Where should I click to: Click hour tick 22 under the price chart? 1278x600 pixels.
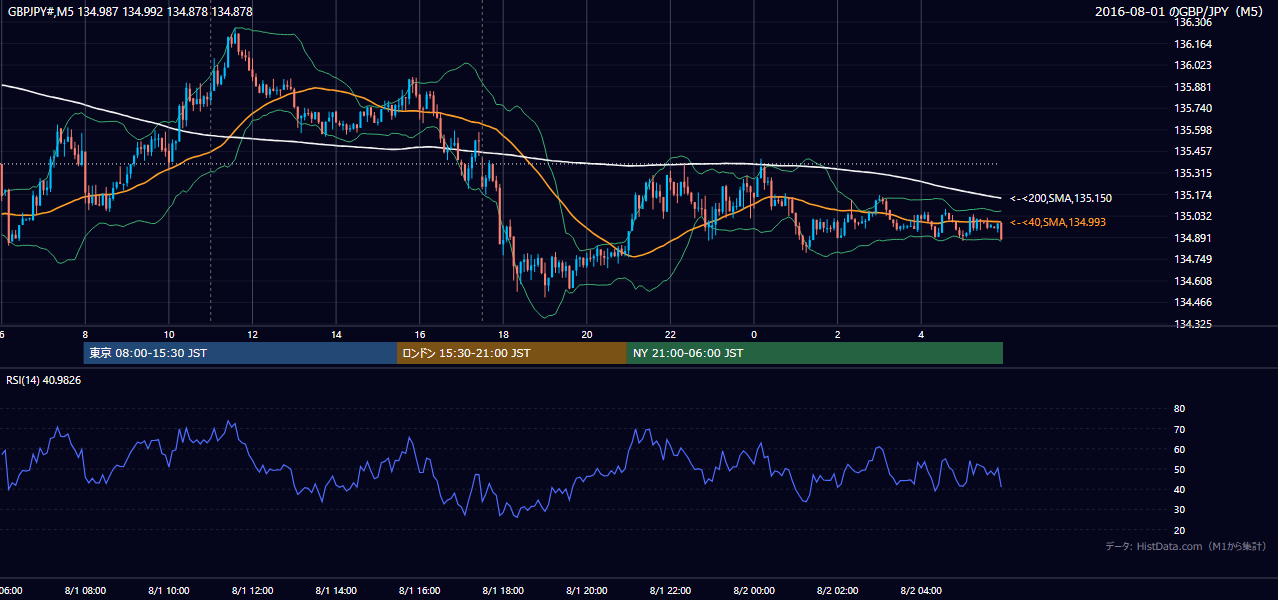coord(670,335)
